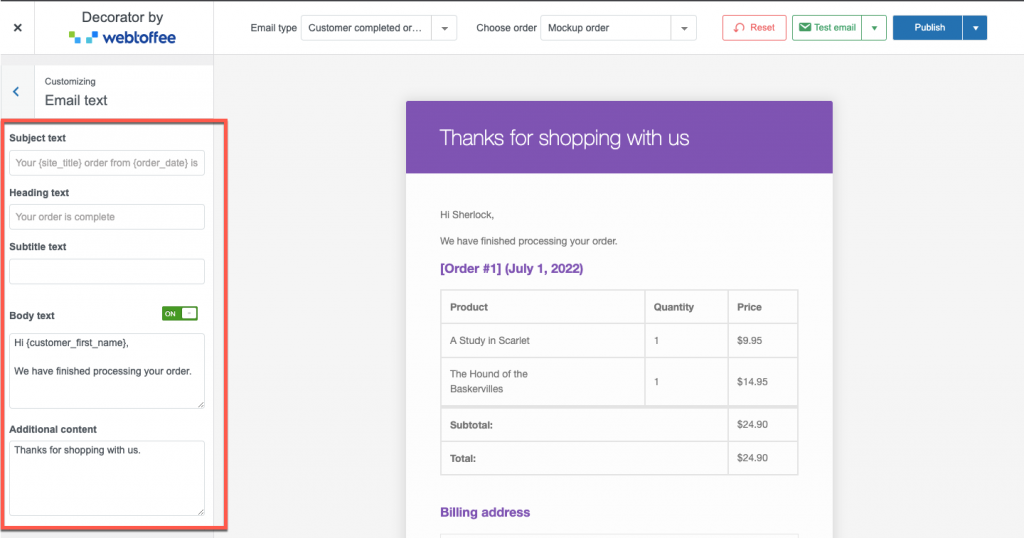Expand the Publish options arrow

(975, 28)
